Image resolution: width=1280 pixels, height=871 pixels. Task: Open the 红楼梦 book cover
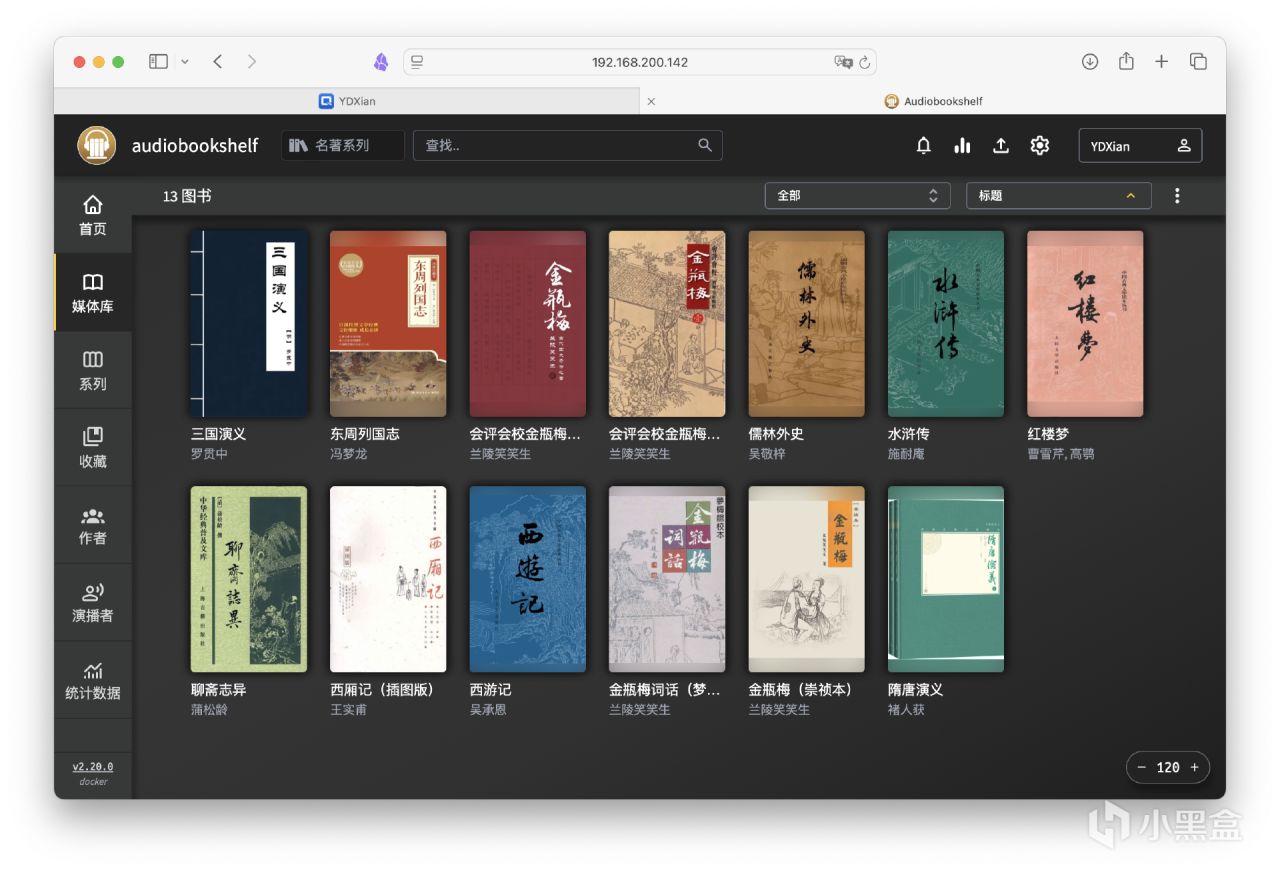click(1085, 324)
